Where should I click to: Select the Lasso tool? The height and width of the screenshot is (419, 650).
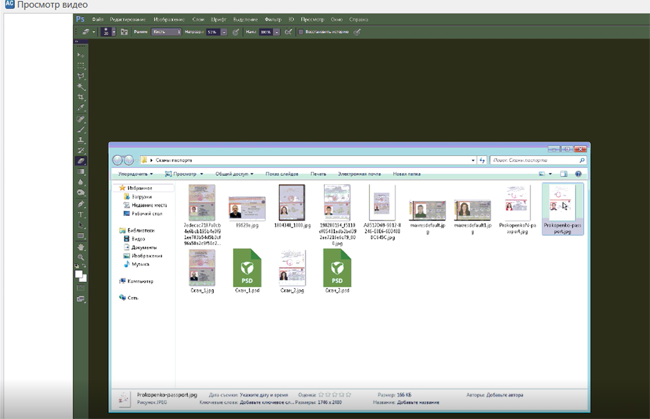coord(80,76)
